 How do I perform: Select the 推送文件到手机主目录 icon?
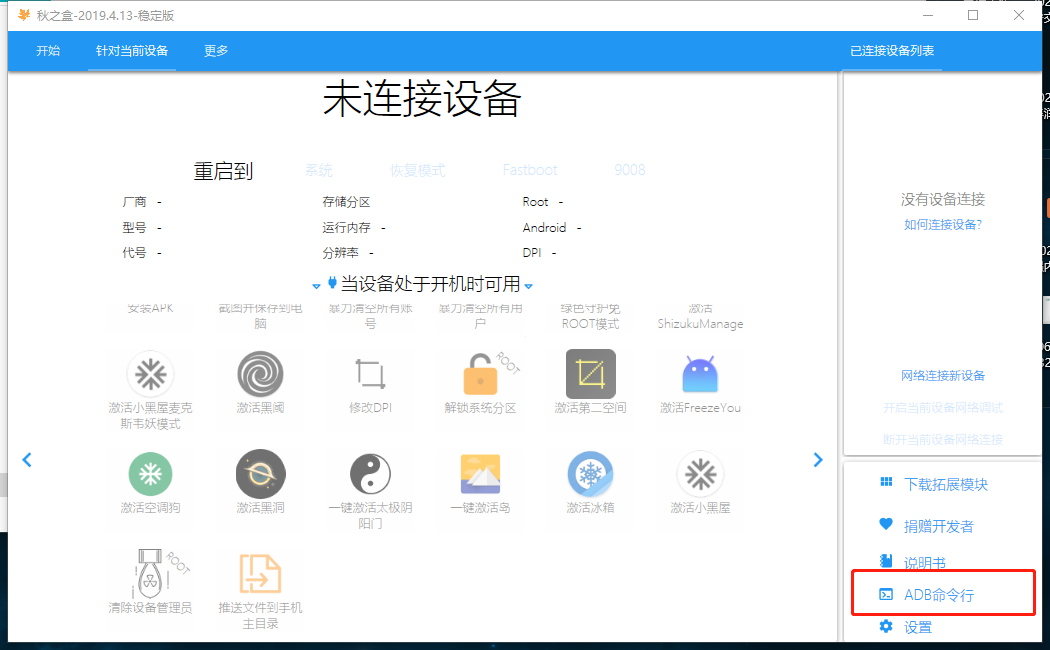[x=260, y=574]
